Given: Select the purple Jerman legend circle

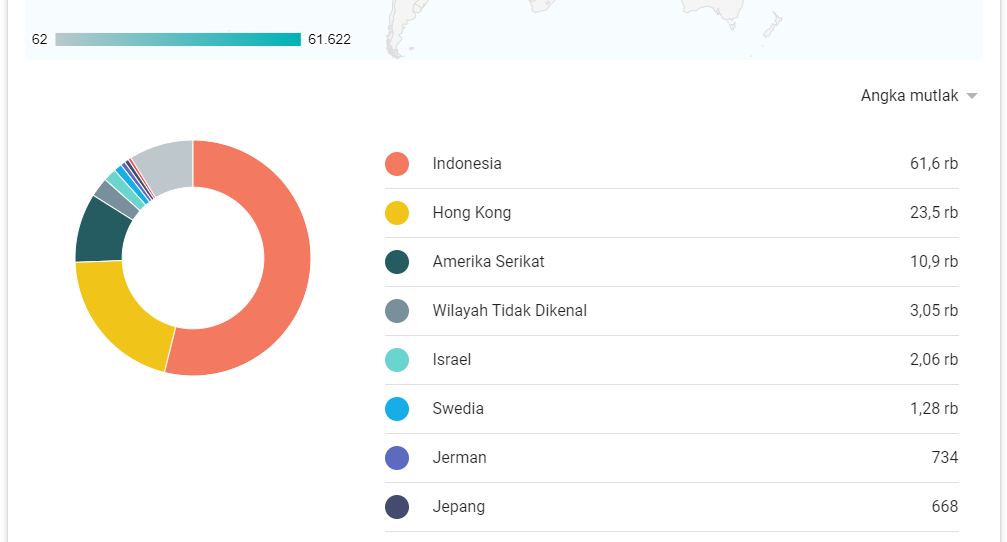Looking at the screenshot, I should click(x=397, y=458).
